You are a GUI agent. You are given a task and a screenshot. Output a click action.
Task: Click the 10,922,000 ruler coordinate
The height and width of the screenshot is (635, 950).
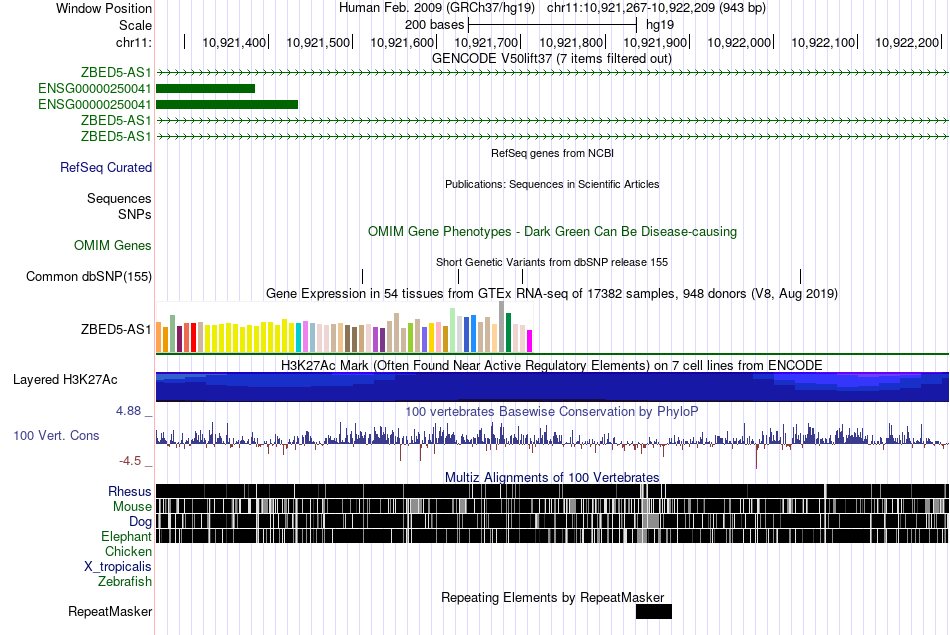pyautogui.click(x=739, y=42)
